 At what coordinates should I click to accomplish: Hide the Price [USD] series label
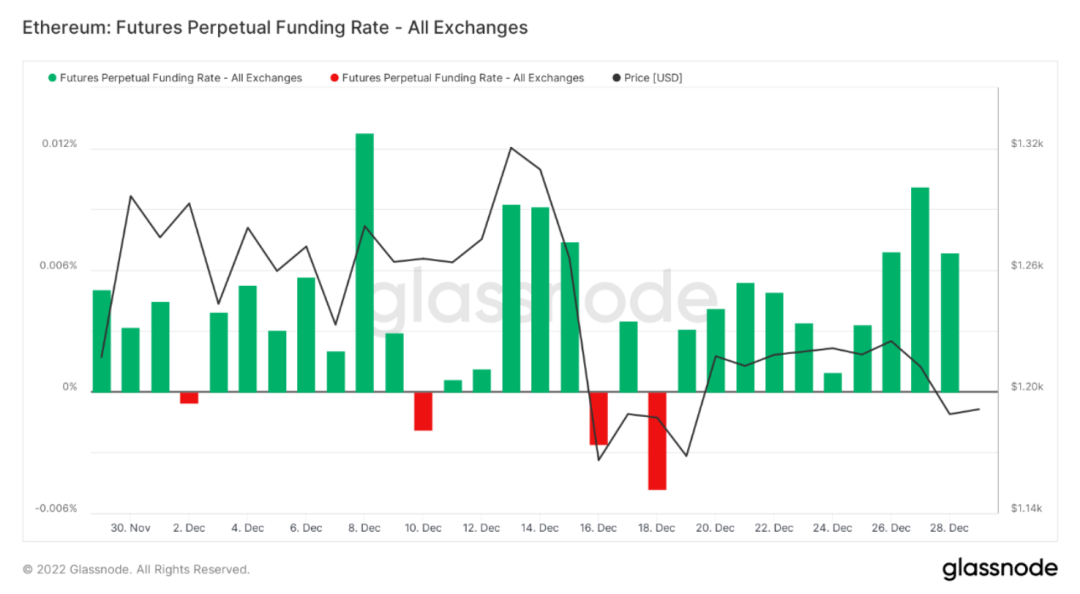(653, 78)
